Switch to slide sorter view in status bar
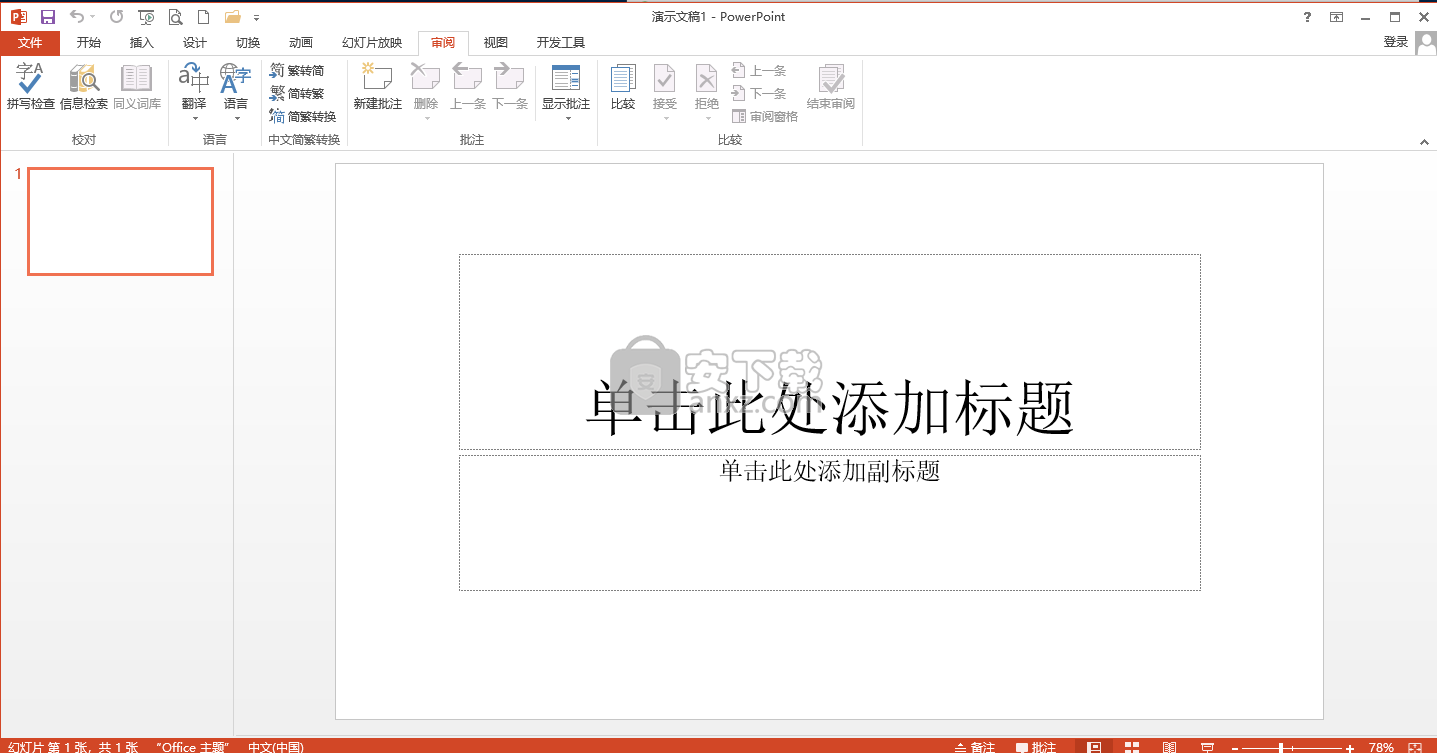Viewport: 1437px width, 753px height. tap(1132, 747)
